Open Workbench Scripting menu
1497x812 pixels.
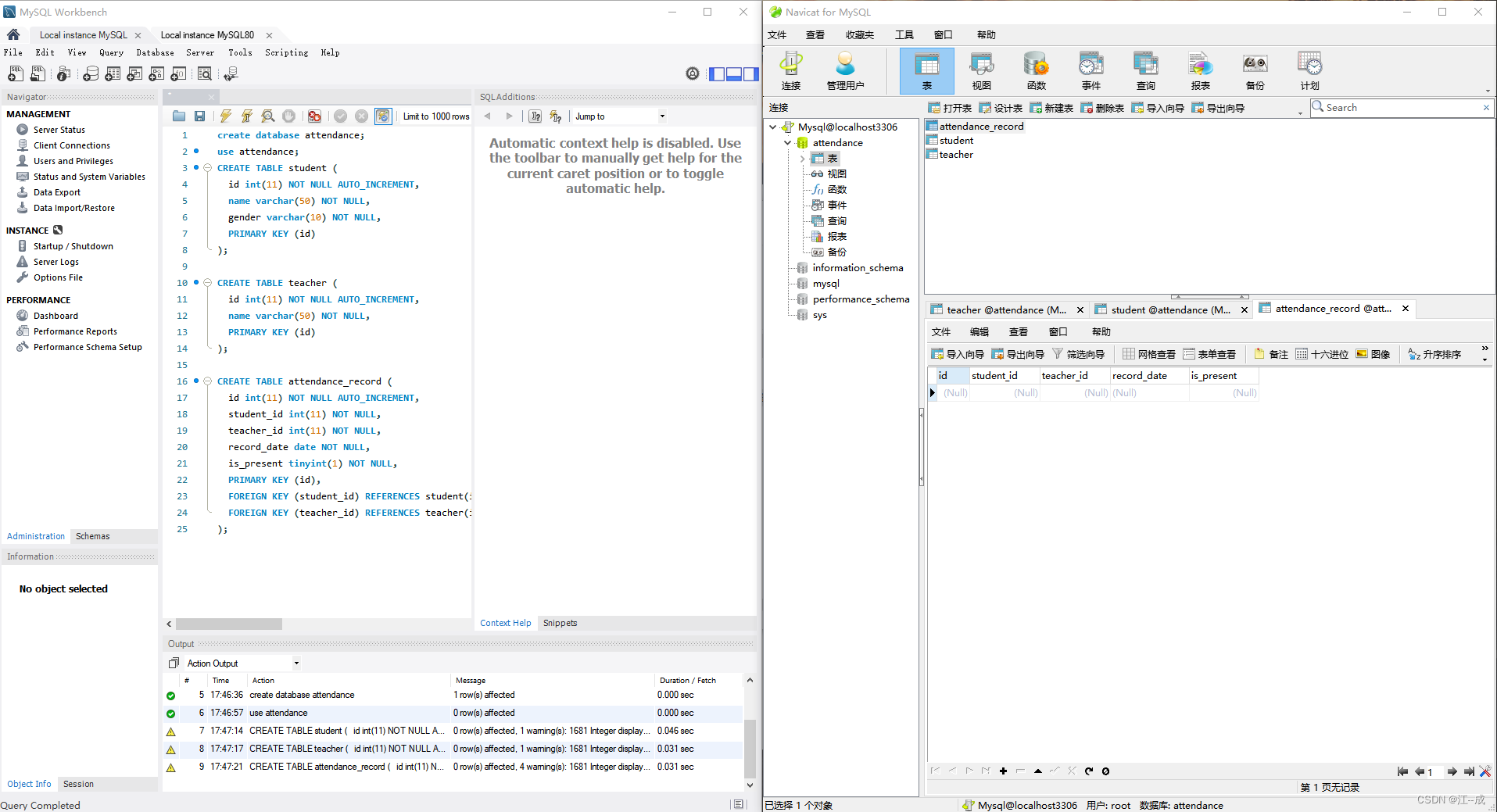(286, 52)
